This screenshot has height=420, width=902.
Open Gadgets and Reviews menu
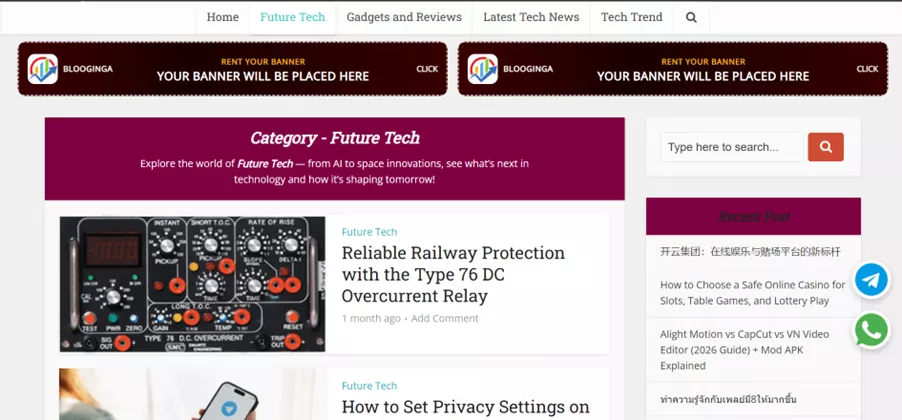404,17
